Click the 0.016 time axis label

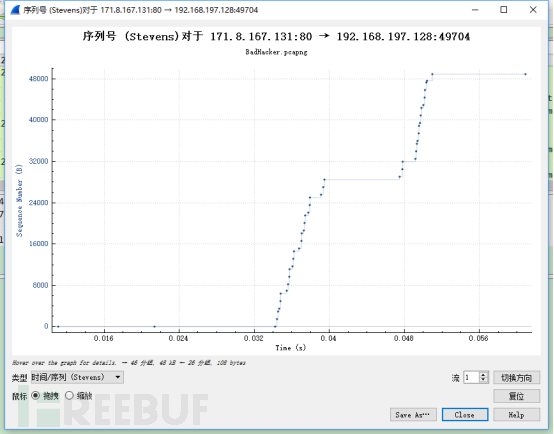coord(104,338)
